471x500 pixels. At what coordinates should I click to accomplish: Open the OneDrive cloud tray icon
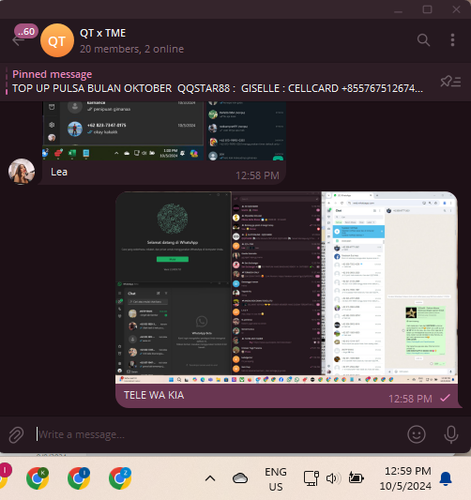(240, 478)
